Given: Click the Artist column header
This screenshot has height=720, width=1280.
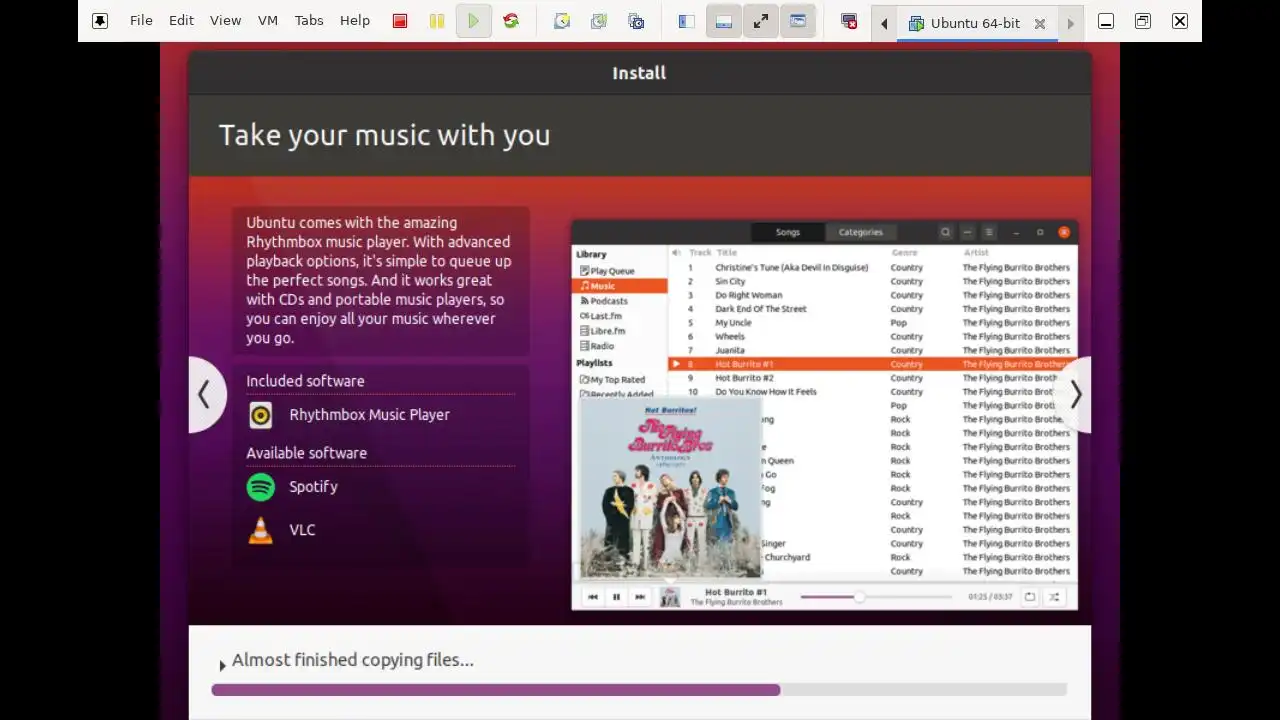Looking at the screenshot, I should (976, 253).
